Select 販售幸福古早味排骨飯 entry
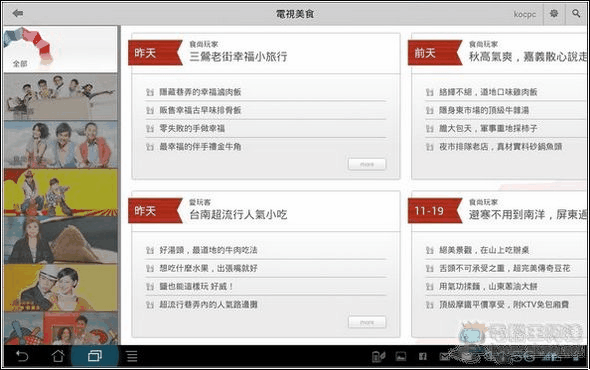 click(x=200, y=110)
